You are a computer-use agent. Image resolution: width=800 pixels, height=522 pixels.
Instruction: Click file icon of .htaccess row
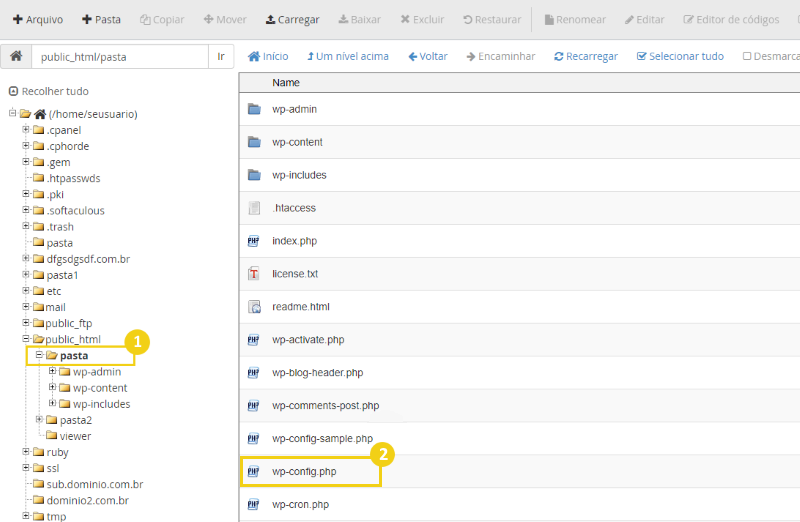(254, 208)
